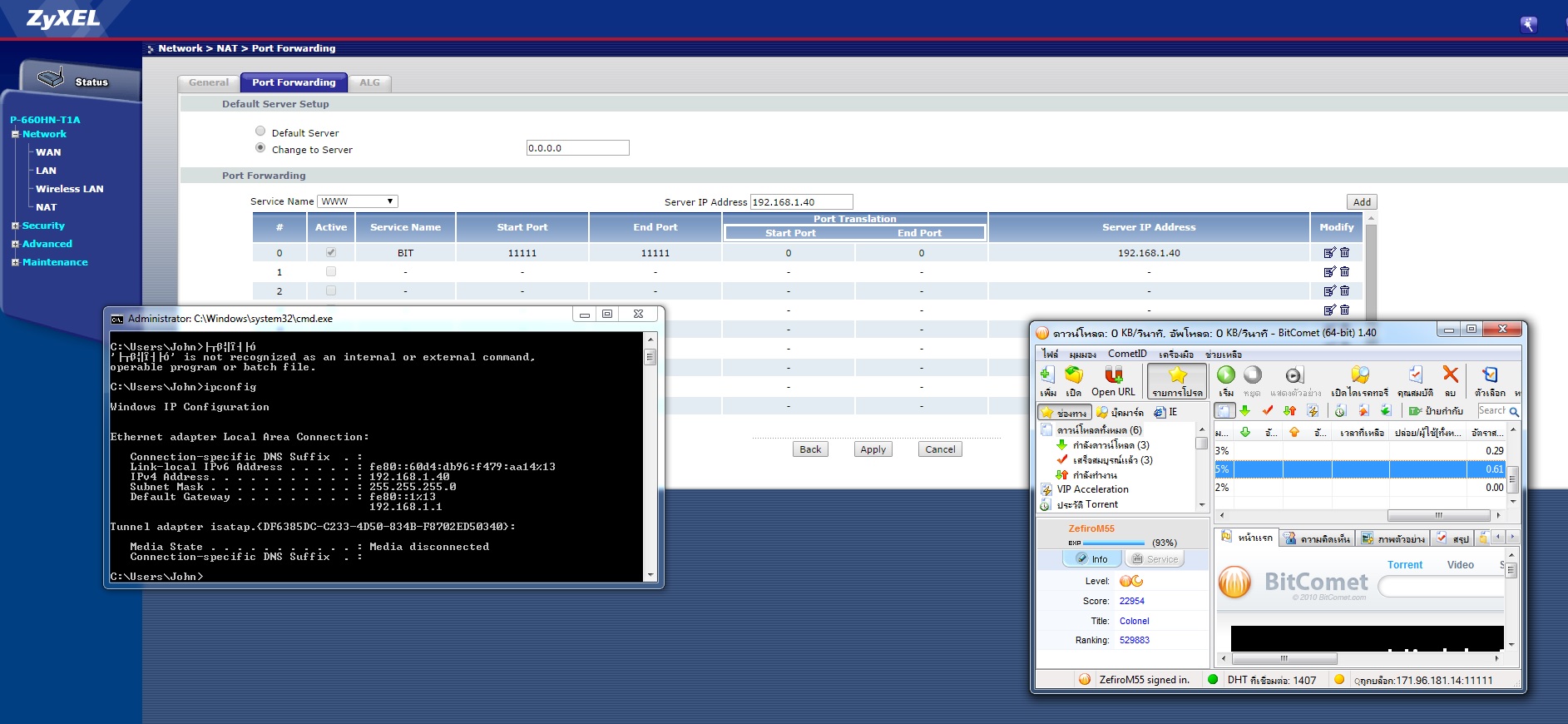
Task: Click the Cancel button
Action: click(940, 449)
